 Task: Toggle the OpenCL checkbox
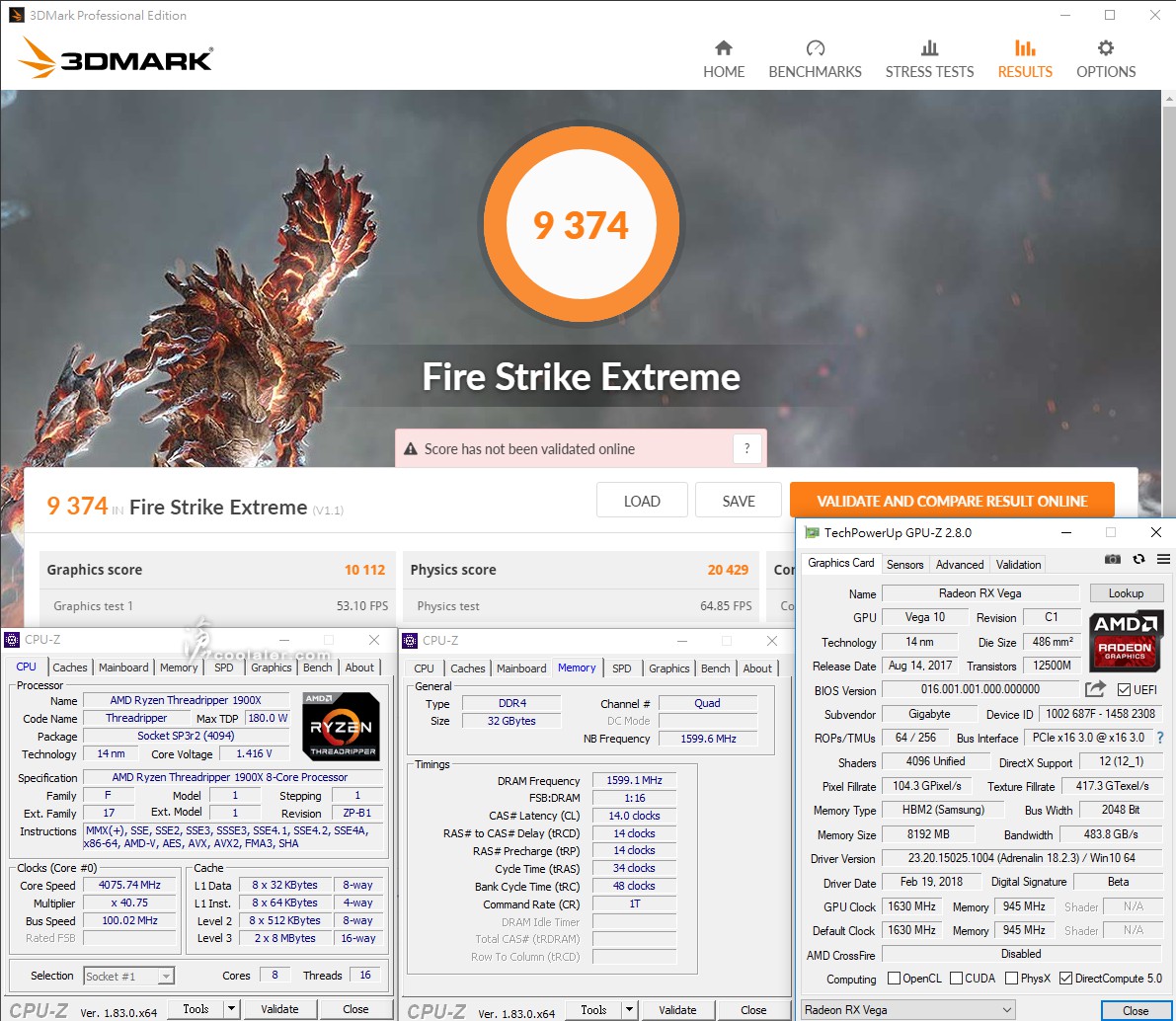tap(894, 979)
